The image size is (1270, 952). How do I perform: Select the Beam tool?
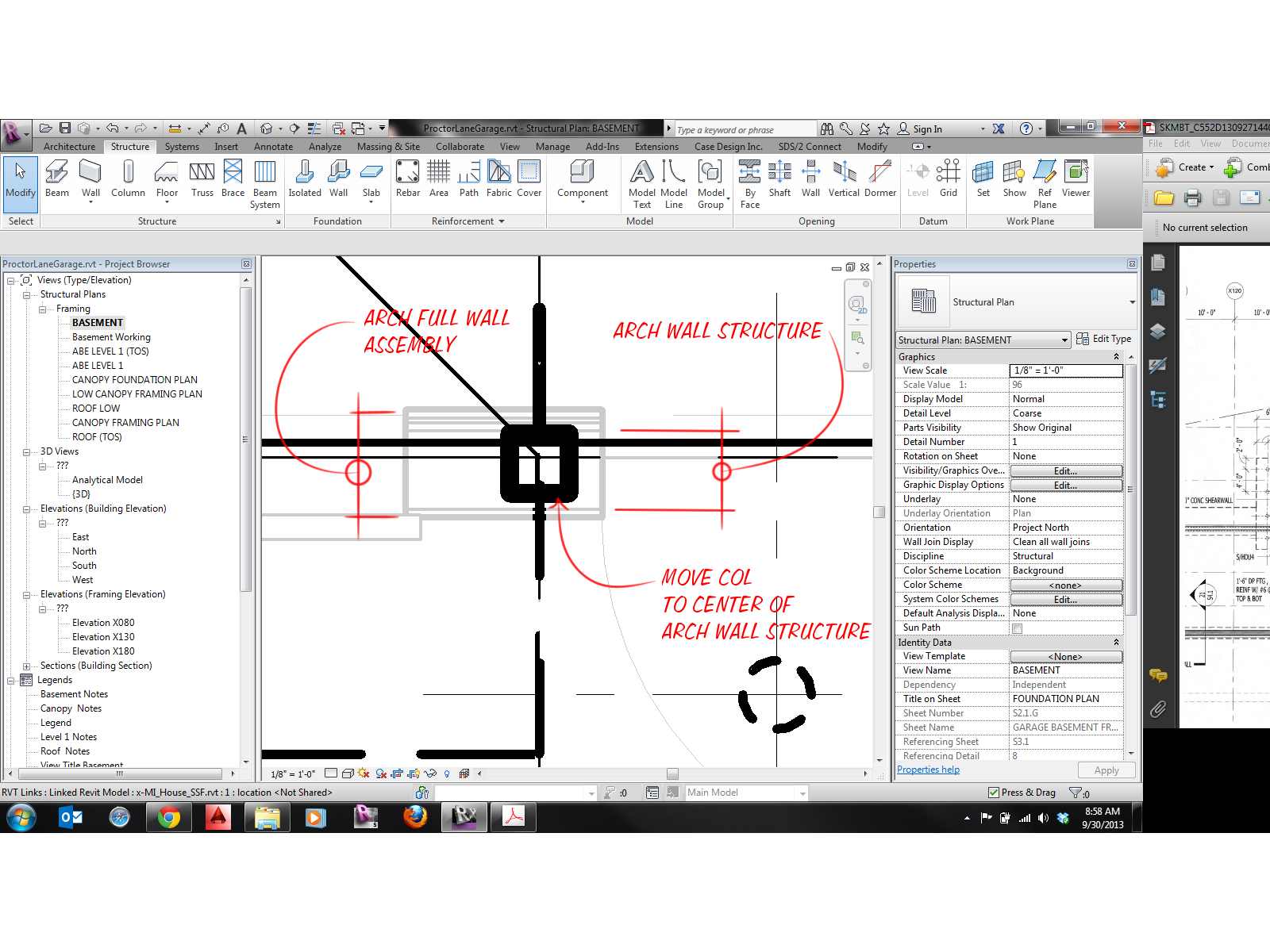click(56, 181)
